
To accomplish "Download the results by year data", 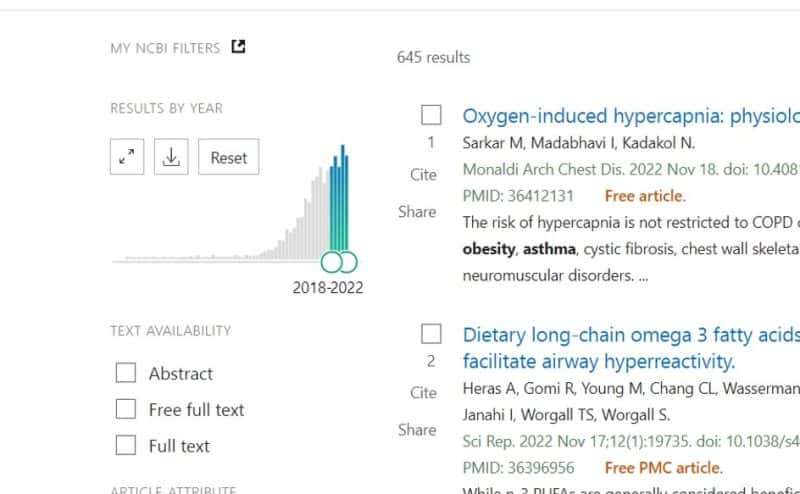I will pos(171,157).
